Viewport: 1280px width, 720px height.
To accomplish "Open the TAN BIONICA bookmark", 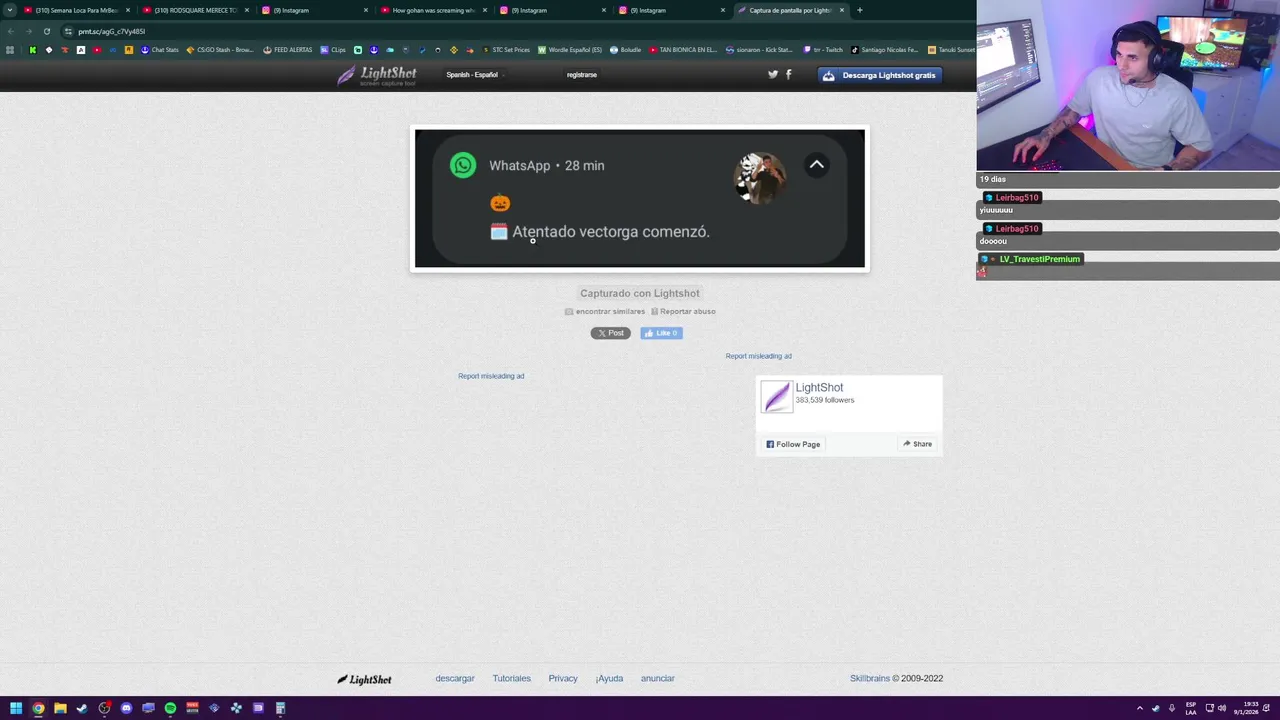I will coord(683,50).
